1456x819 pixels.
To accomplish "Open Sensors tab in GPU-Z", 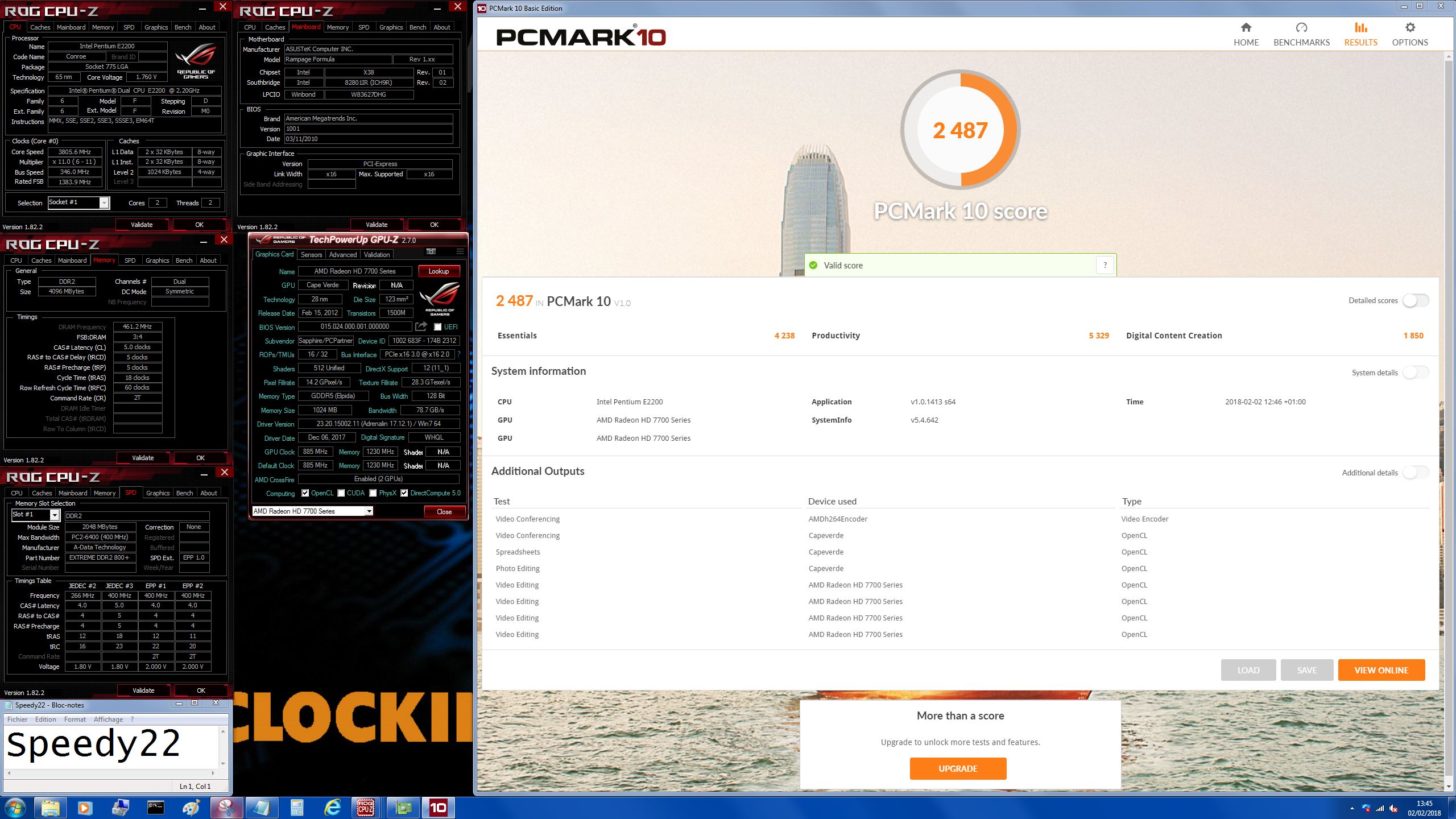I will pyautogui.click(x=311, y=255).
